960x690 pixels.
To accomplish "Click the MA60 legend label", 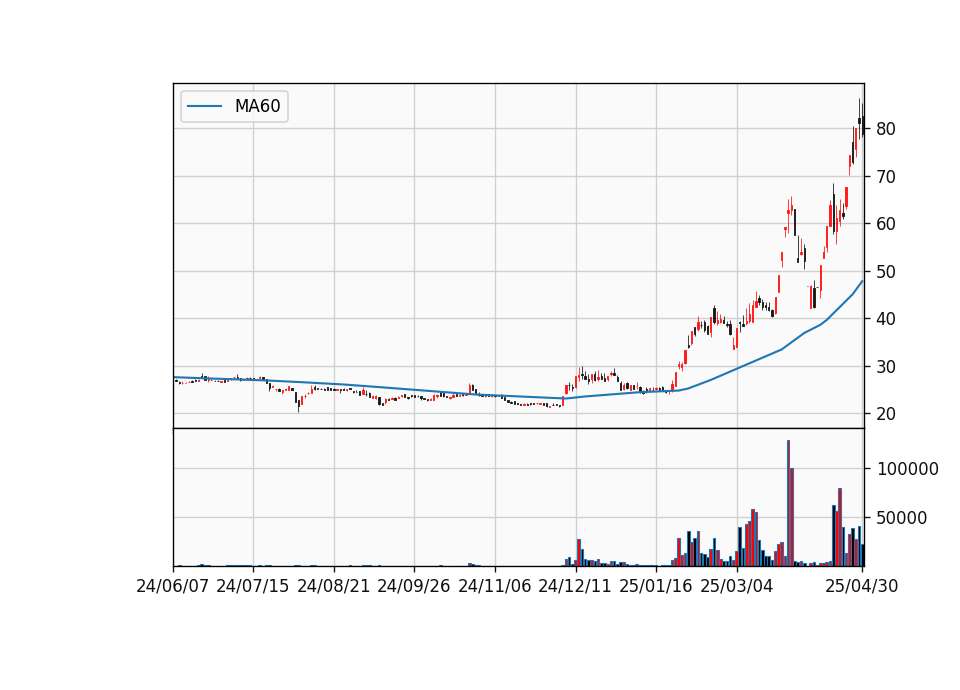I will pos(257,106).
